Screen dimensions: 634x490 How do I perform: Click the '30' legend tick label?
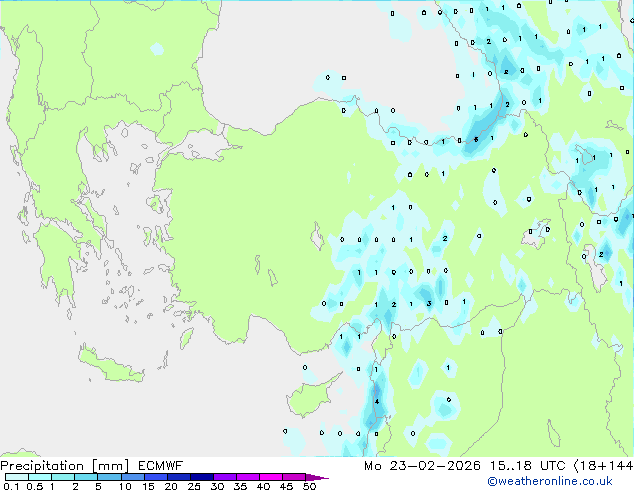[x=217, y=486]
